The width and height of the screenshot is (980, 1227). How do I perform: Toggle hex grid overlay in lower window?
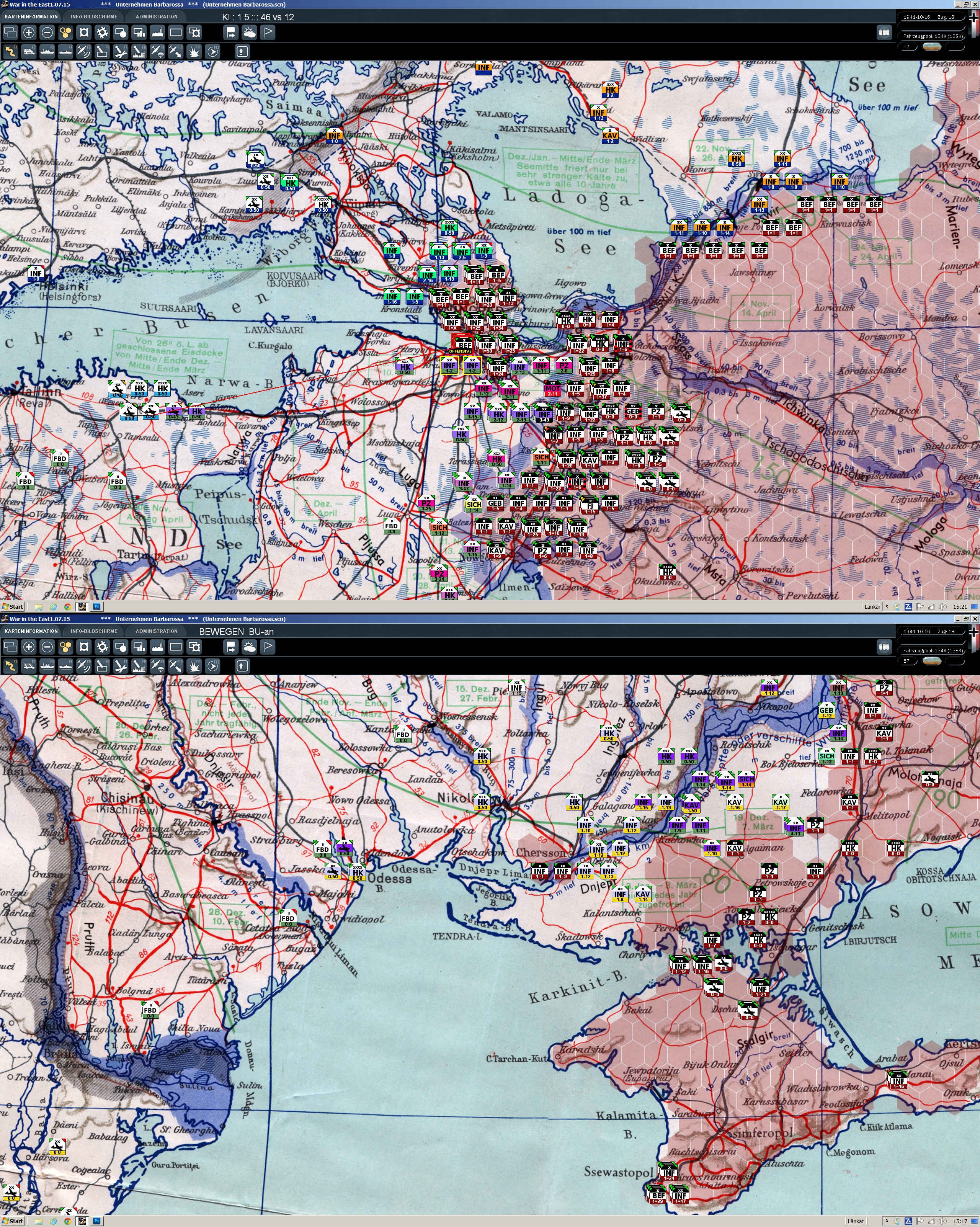[65, 647]
